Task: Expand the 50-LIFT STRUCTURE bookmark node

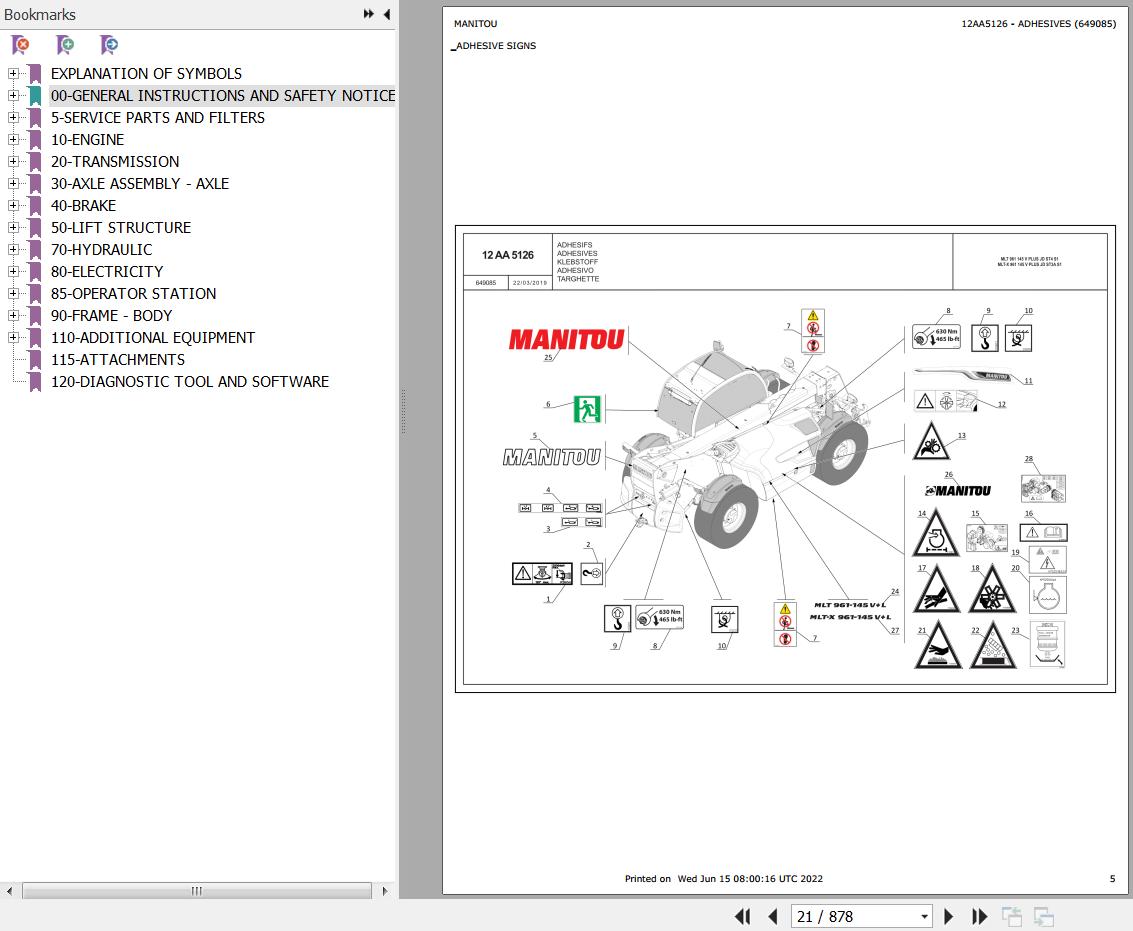Action: (13, 227)
